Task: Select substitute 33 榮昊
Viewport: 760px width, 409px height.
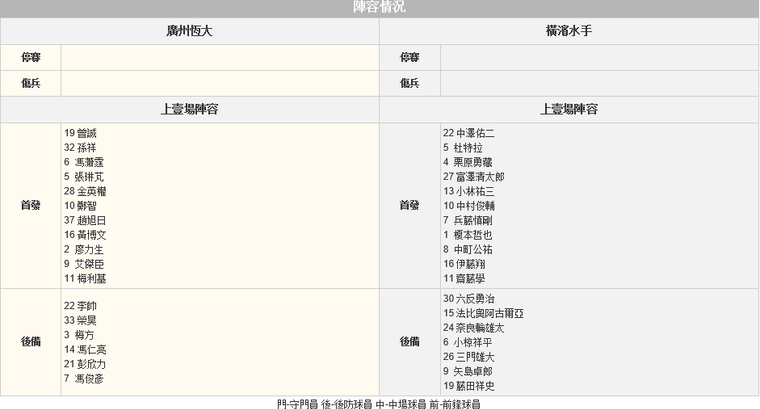Action: (80, 320)
